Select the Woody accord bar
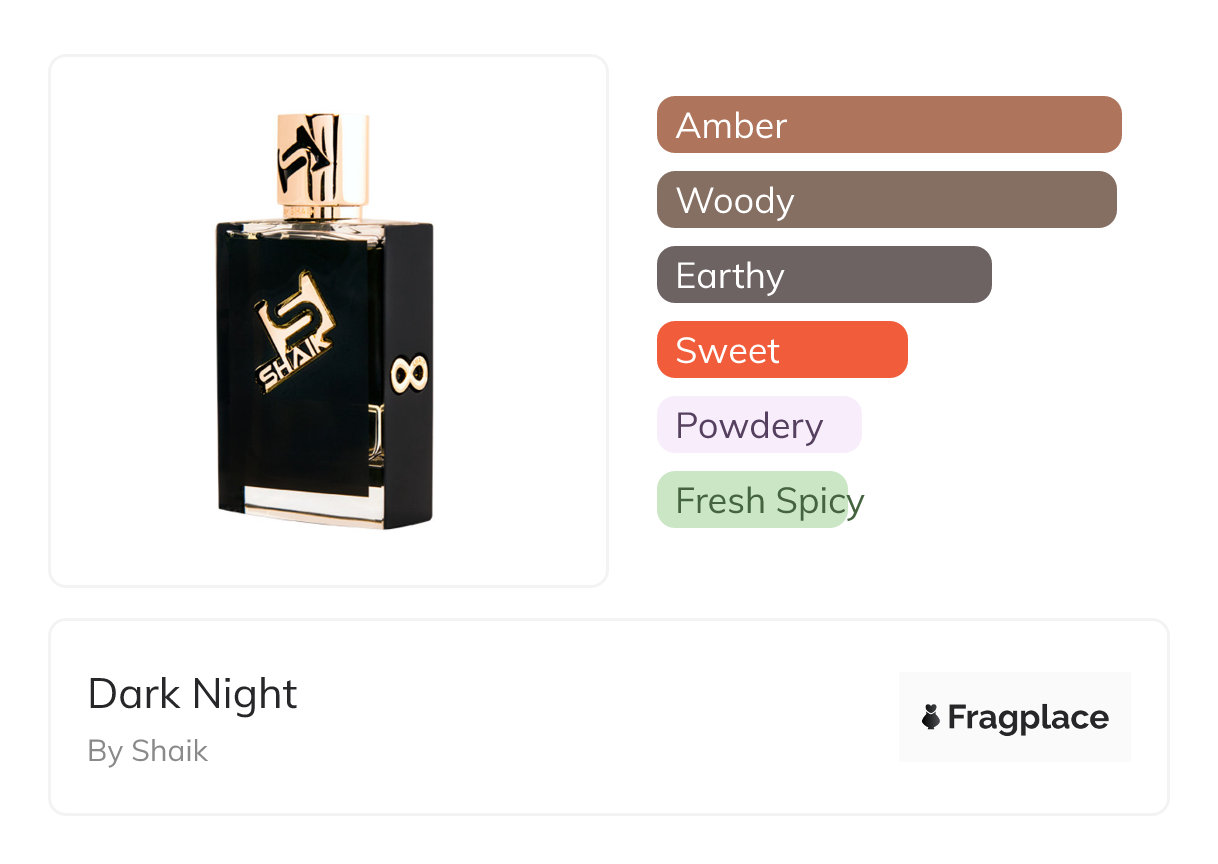 886,200
